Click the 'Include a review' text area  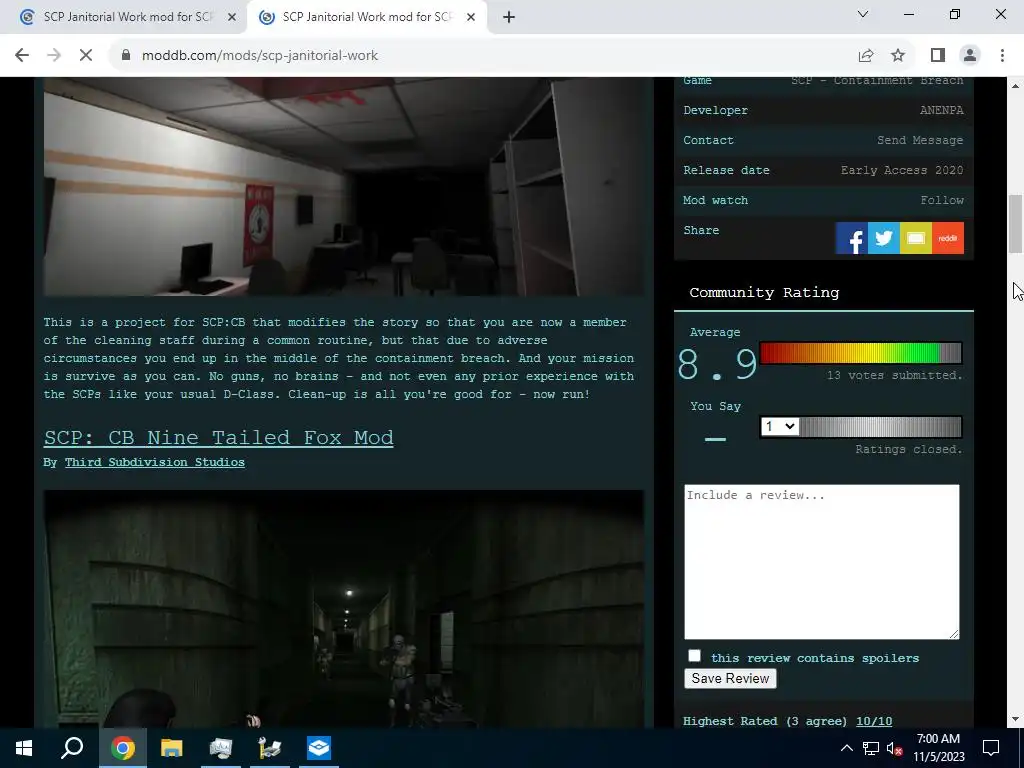[822, 562]
